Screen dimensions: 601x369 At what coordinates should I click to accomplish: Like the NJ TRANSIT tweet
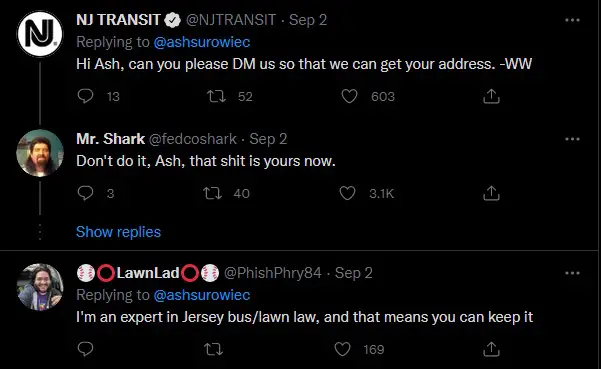[349, 96]
